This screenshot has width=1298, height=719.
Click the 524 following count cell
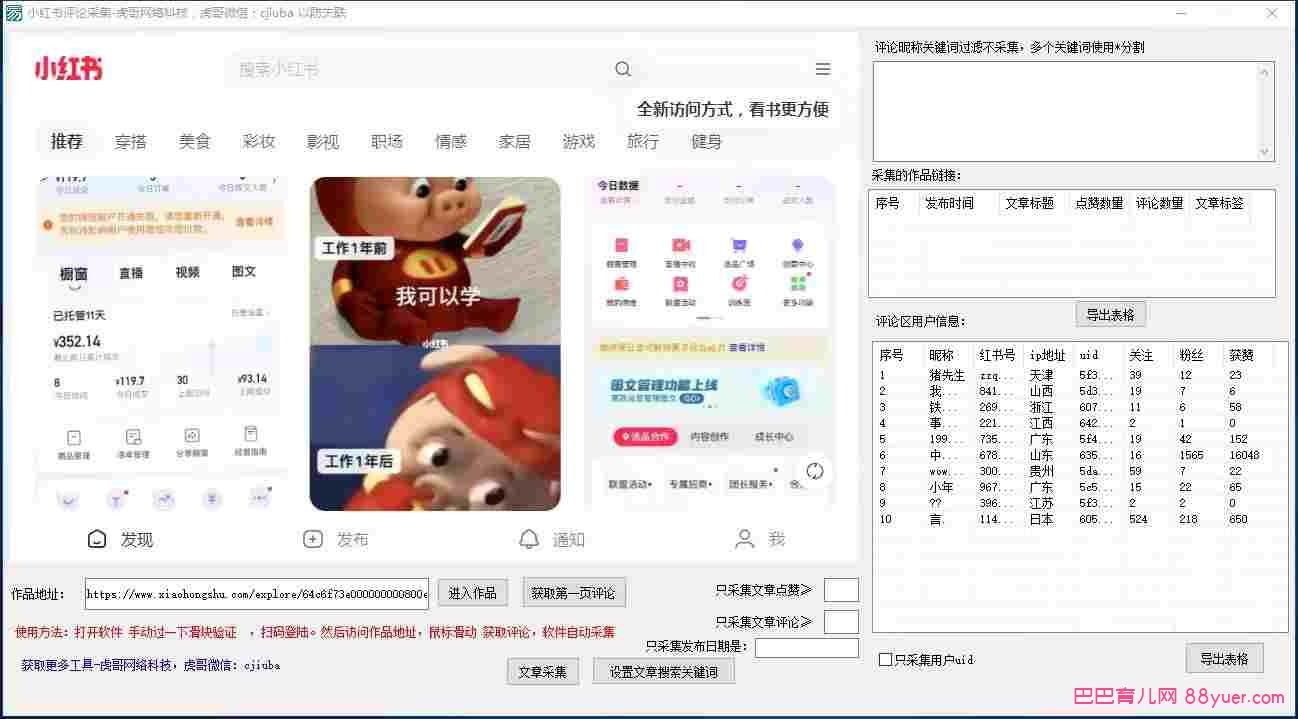click(1138, 520)
